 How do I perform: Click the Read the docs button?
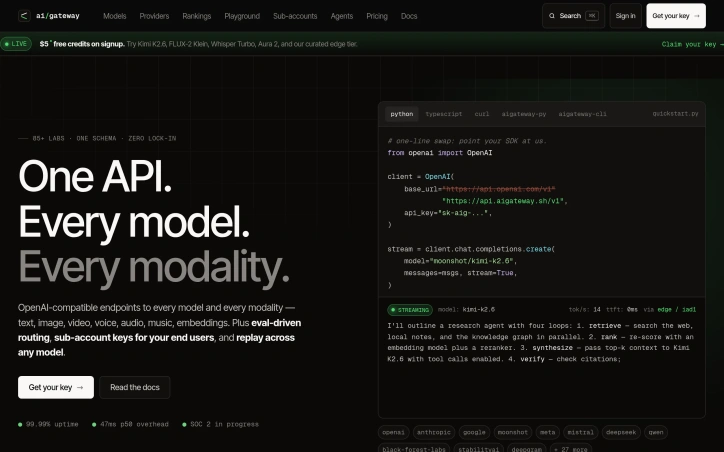click(135, 387)
